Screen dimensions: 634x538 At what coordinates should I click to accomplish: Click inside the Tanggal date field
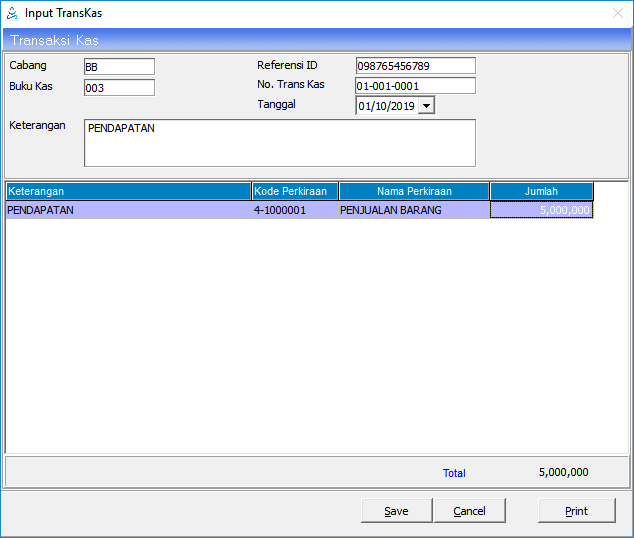(x=385, y=105)
